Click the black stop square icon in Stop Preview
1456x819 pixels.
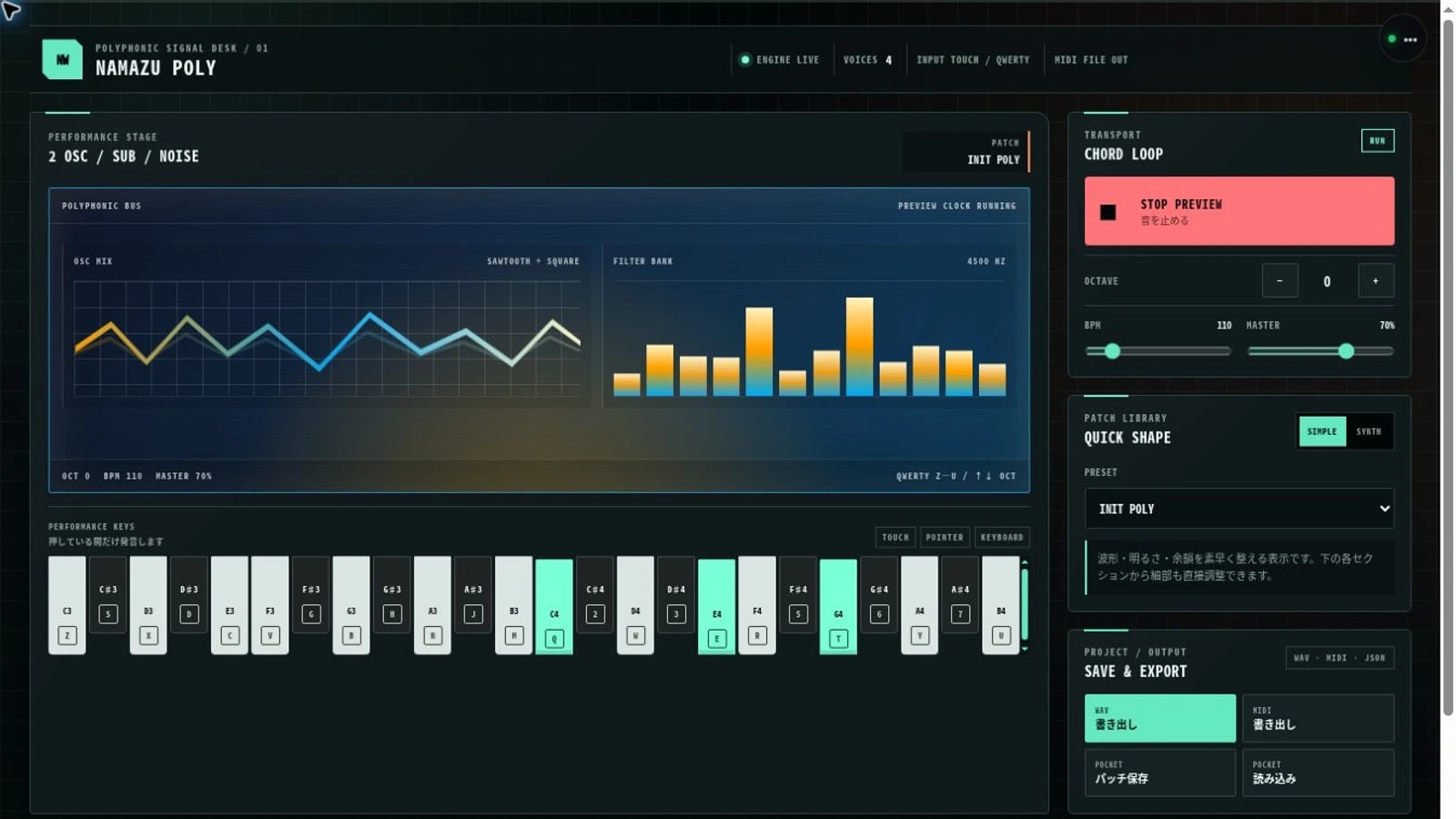(1107, 212)
